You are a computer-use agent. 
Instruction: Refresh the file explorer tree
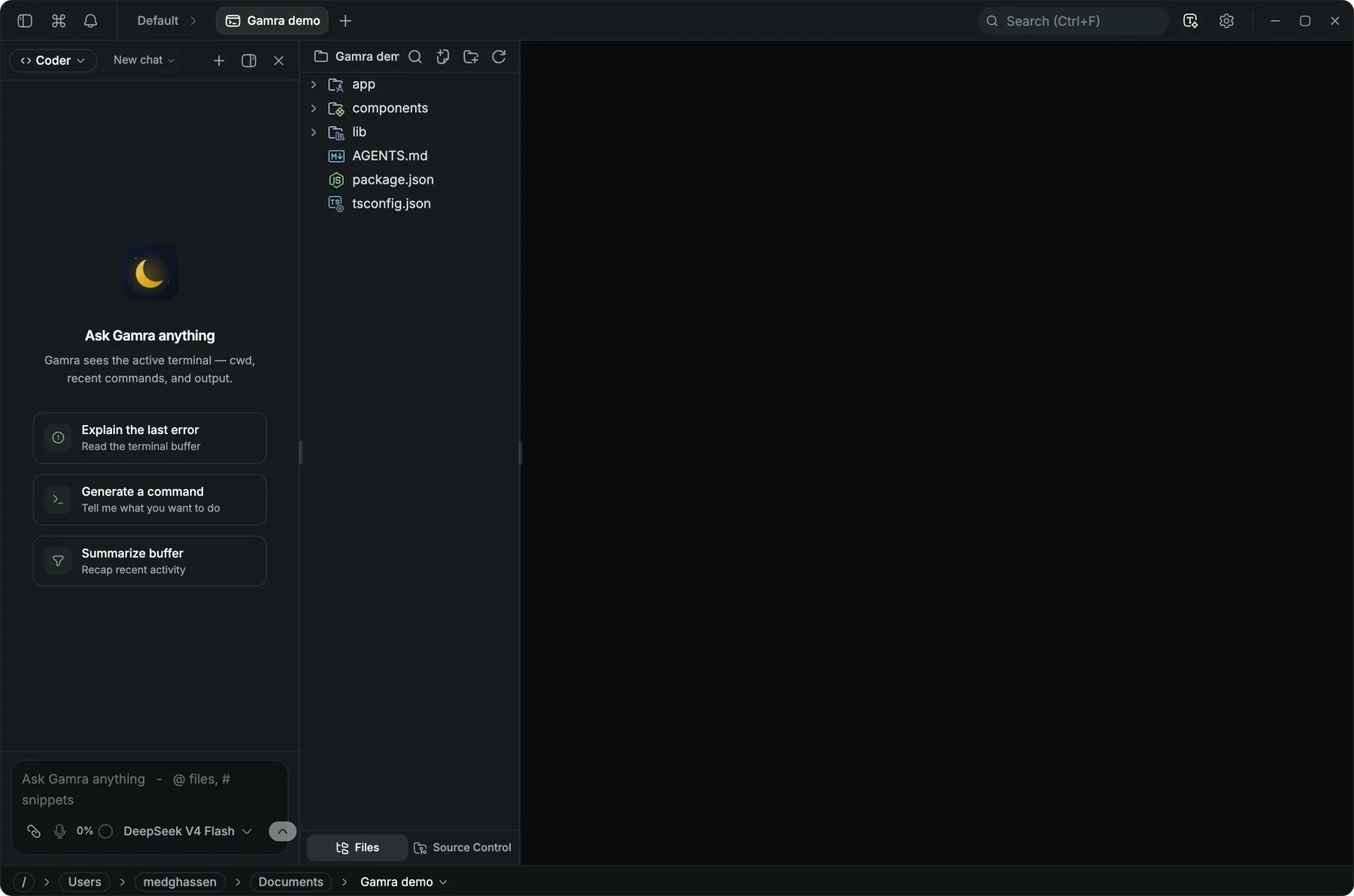(x=499, y=56)
